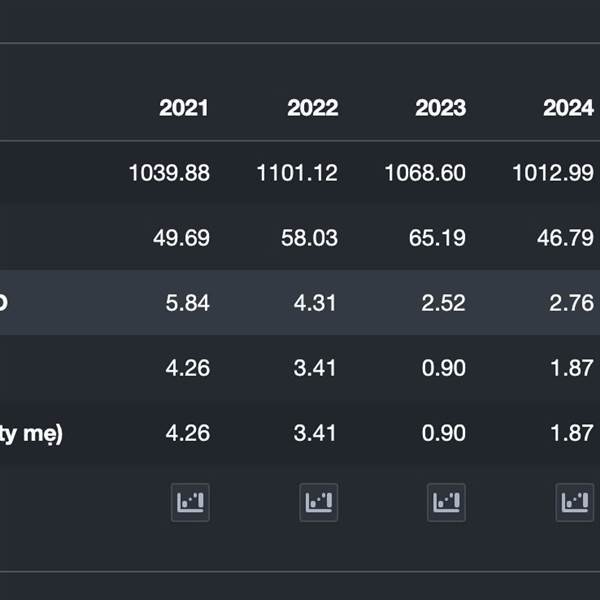The width and height of the screenshot is (600, 600).
Task: Click the row label ending in "ty mẹ)"
Action: tap(32, 433)
